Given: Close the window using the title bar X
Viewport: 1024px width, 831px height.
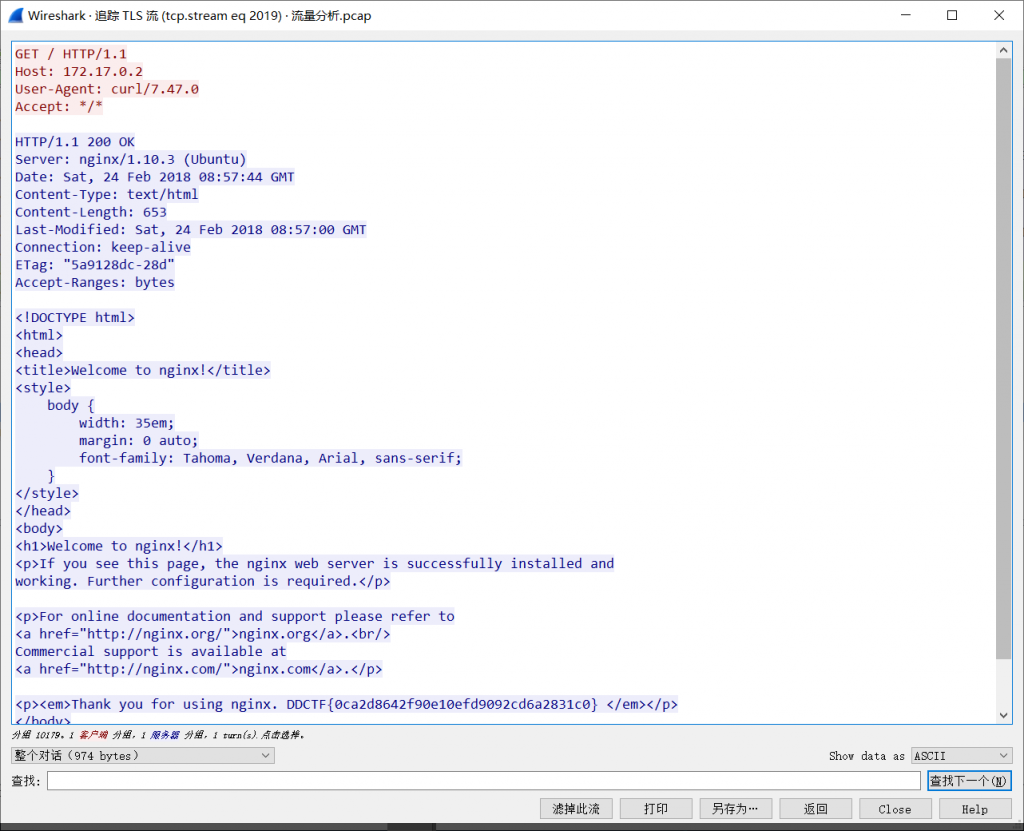Looking at the screenshot, I should coord(999,15).
